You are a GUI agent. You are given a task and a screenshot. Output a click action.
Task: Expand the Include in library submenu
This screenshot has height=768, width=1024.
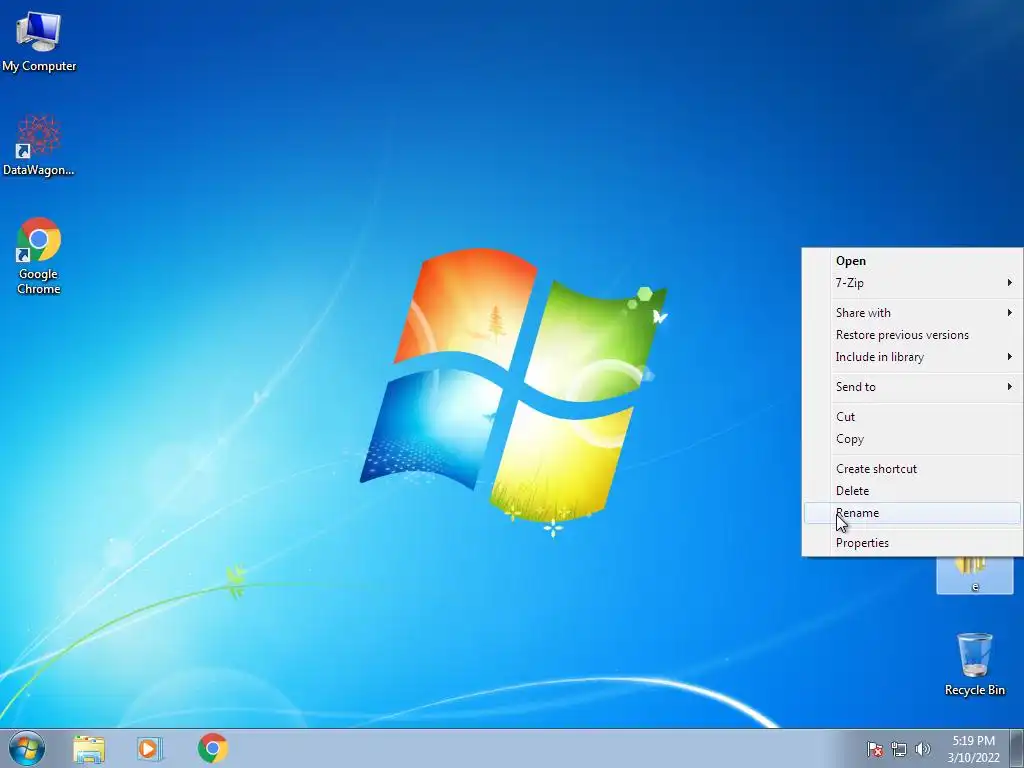point(912,357)
